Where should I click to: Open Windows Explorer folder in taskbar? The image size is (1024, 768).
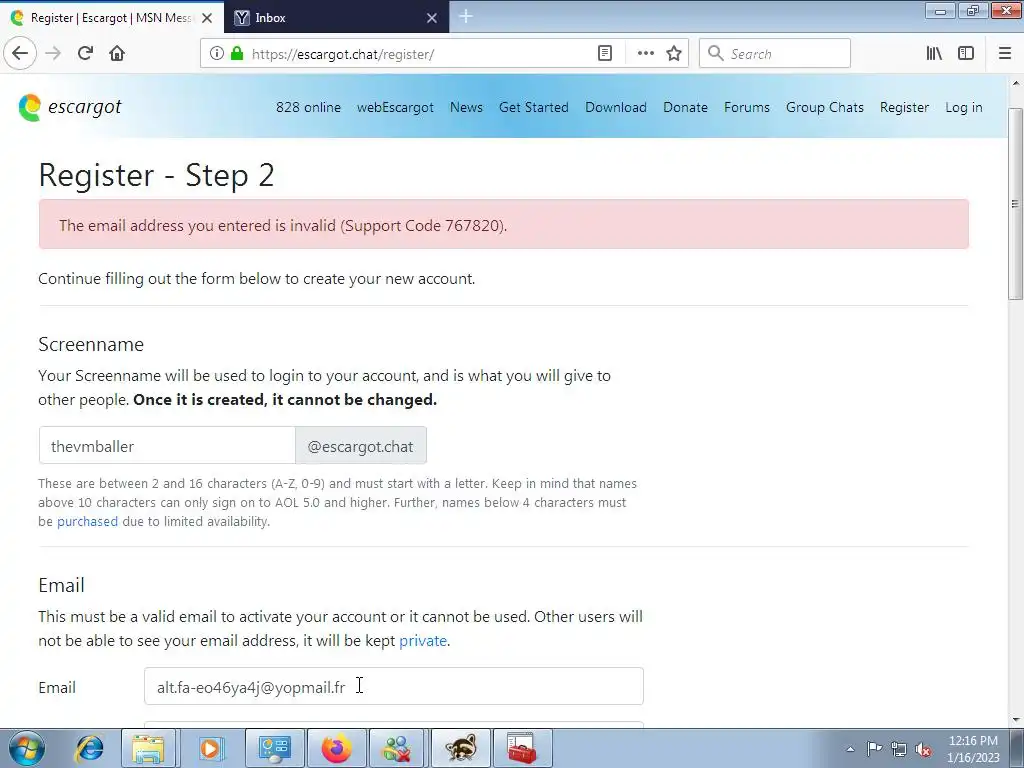coord(148,748)
